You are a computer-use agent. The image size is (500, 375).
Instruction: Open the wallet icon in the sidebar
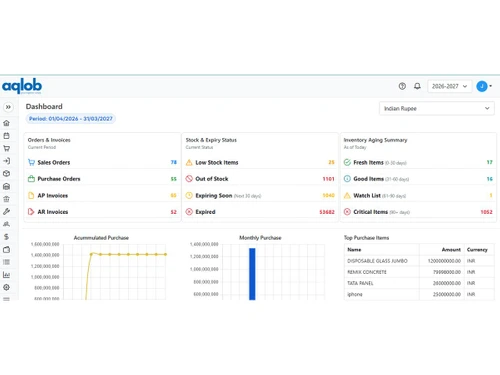point(6,249)
